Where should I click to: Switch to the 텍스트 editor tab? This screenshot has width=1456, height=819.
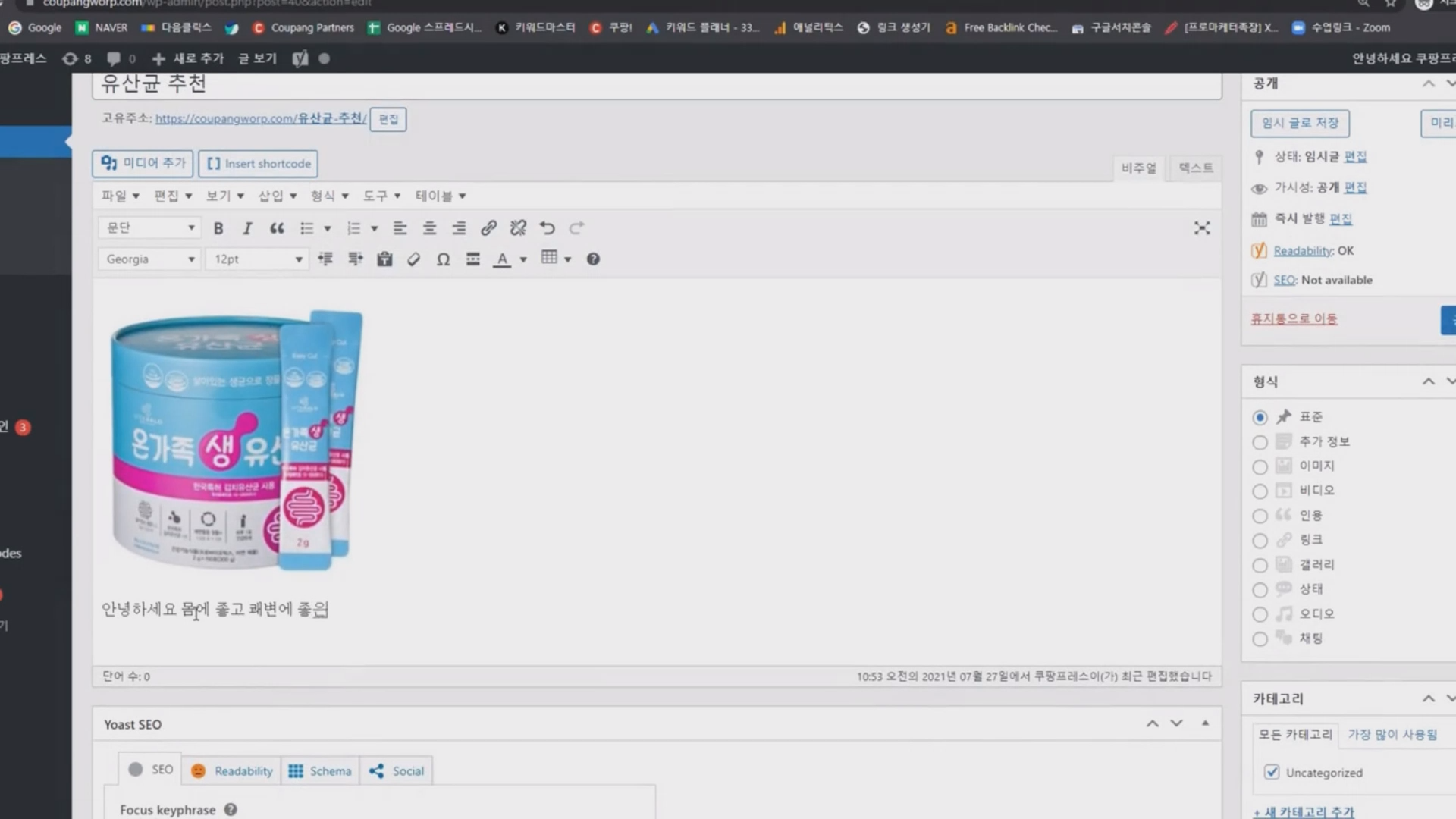(1196, 168)
